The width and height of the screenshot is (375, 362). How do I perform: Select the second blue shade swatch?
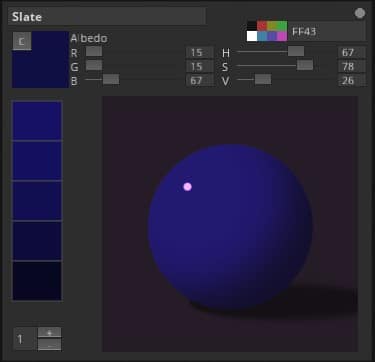pos(37,160)
